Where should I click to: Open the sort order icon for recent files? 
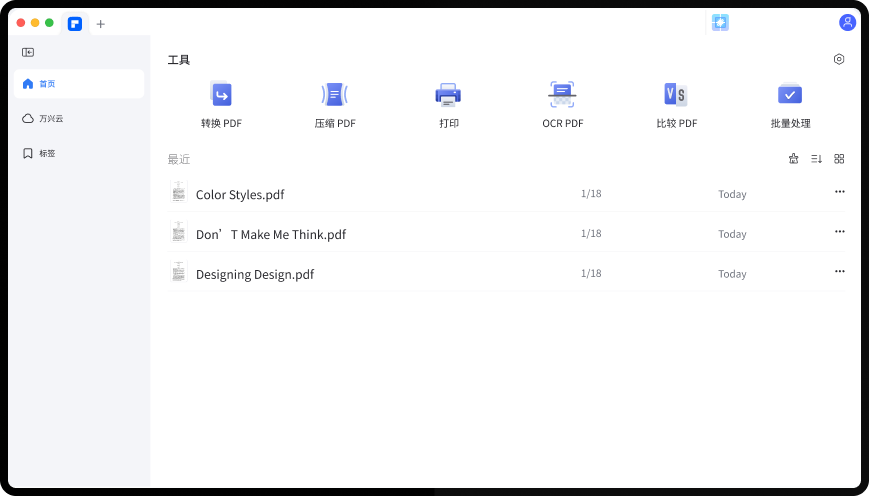(x=816, y=159)
